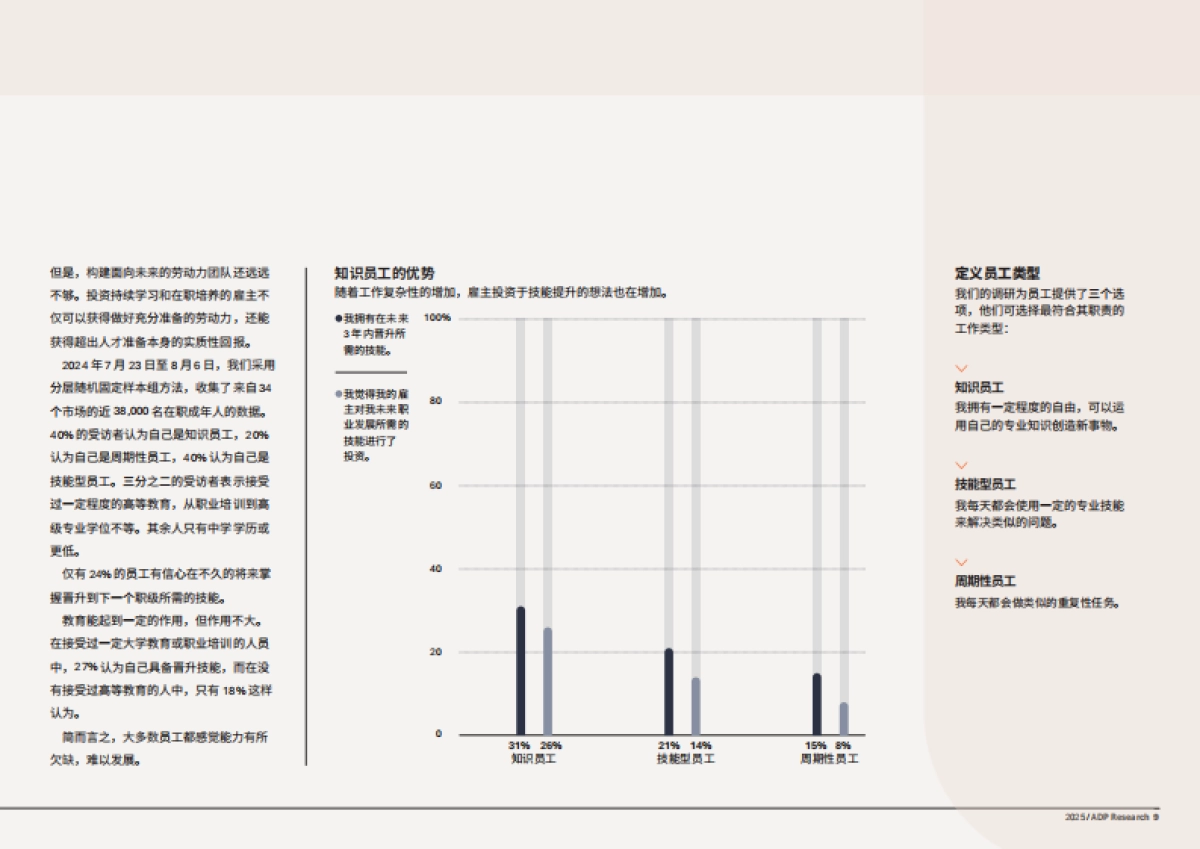Click the 26% gray bar for 知识员工
This screenshot has height=849, width=1200.
click(x=547, y=680)
